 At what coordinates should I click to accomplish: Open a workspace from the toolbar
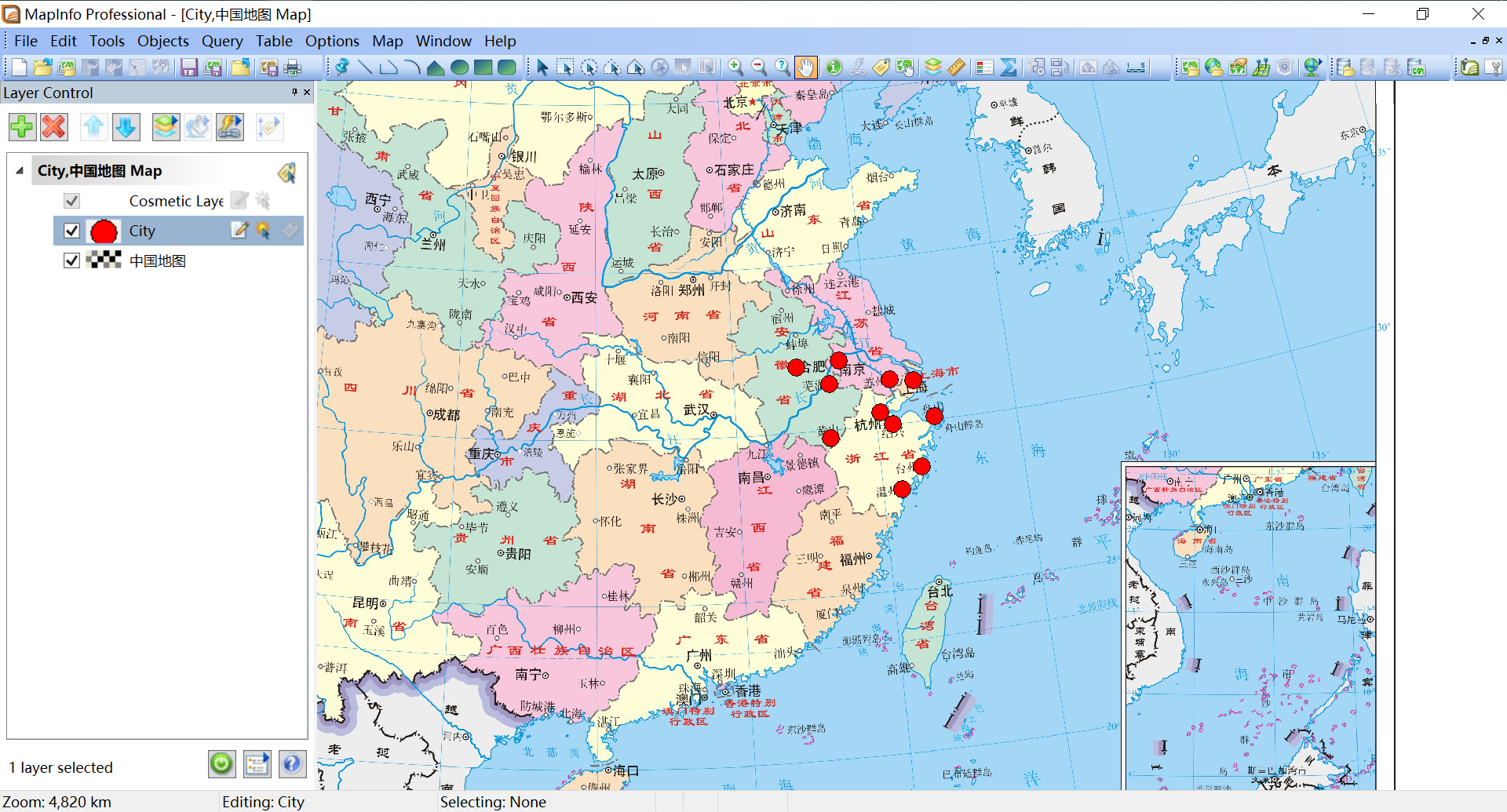click(67, 67)
